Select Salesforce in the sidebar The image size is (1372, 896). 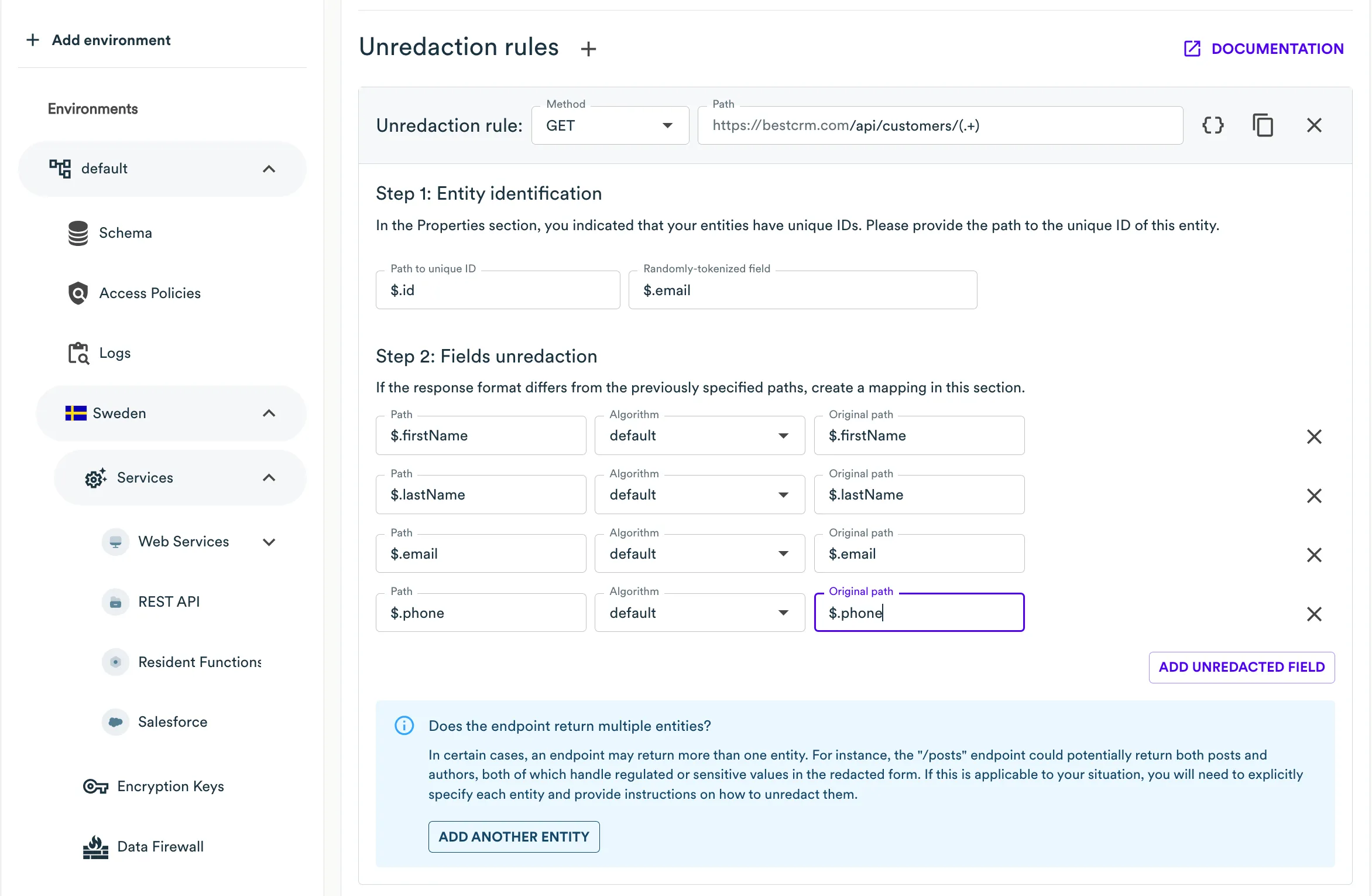pyautogui.click(x=173, y=722)
